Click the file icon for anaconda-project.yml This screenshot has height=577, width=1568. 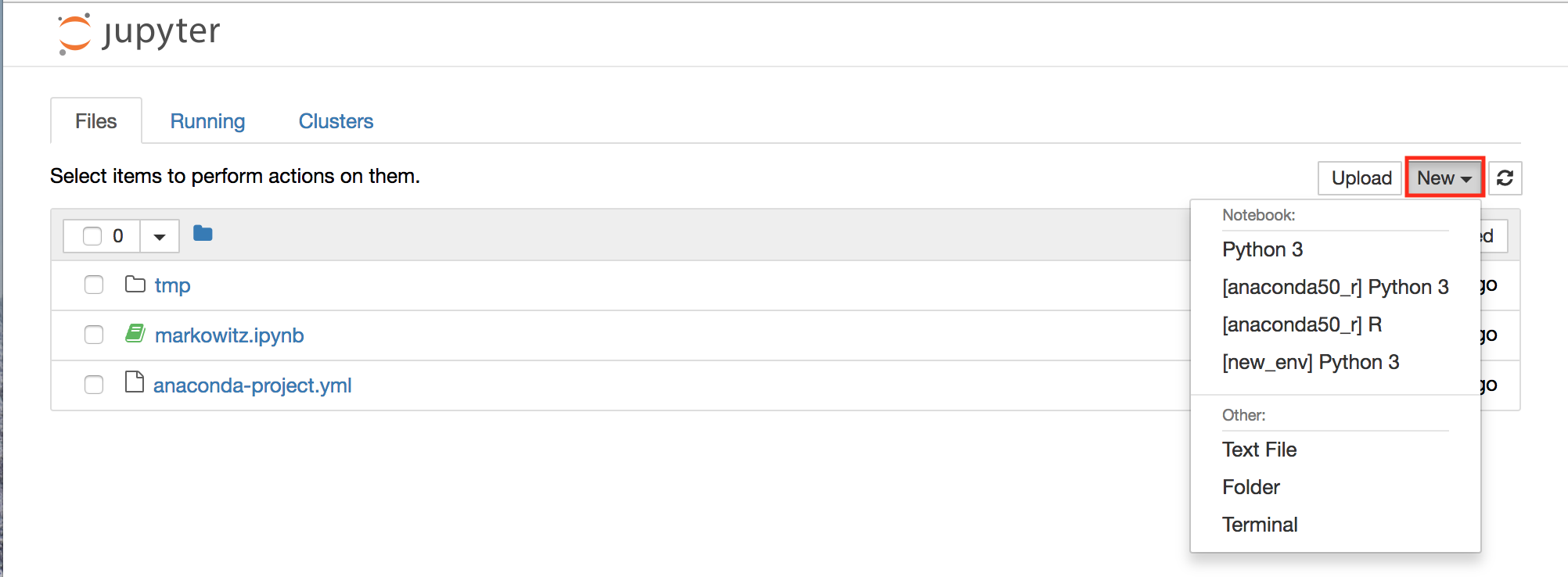tap(135, 383)
